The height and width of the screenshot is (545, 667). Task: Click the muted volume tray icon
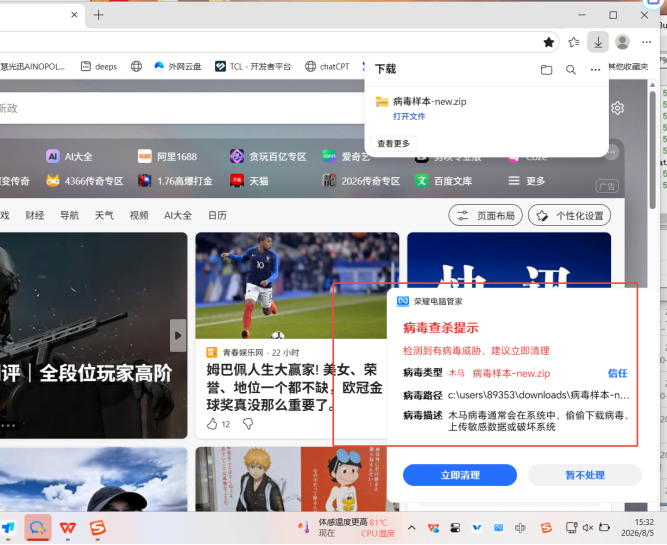pyautogui.click(x=588, y=528)
